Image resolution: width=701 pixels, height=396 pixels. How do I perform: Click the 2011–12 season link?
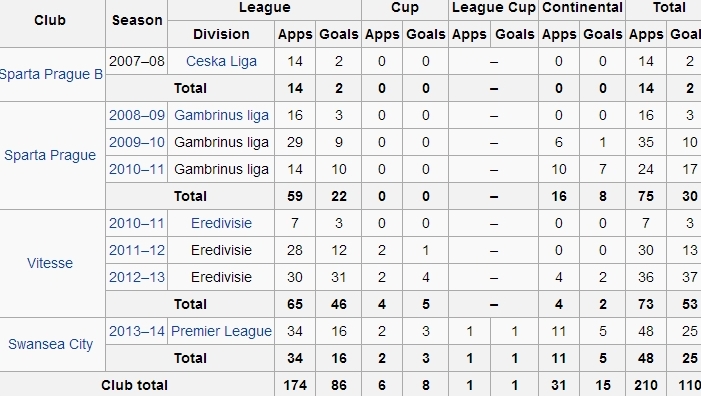137,250
